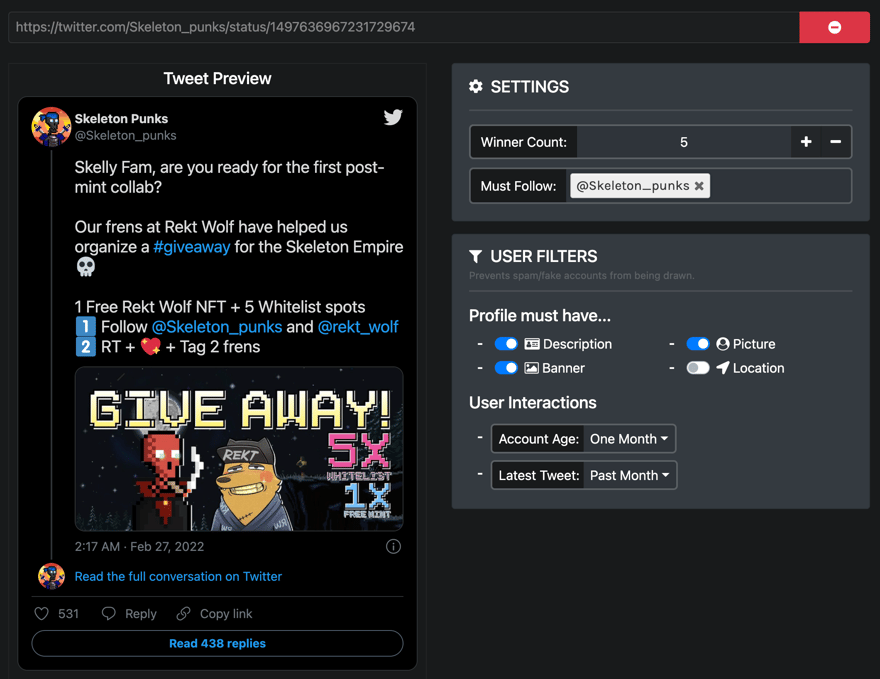Click the Copy link chain icon
Image resolution: width=880 pixels, height=679 pixels.
coord(183,613)
